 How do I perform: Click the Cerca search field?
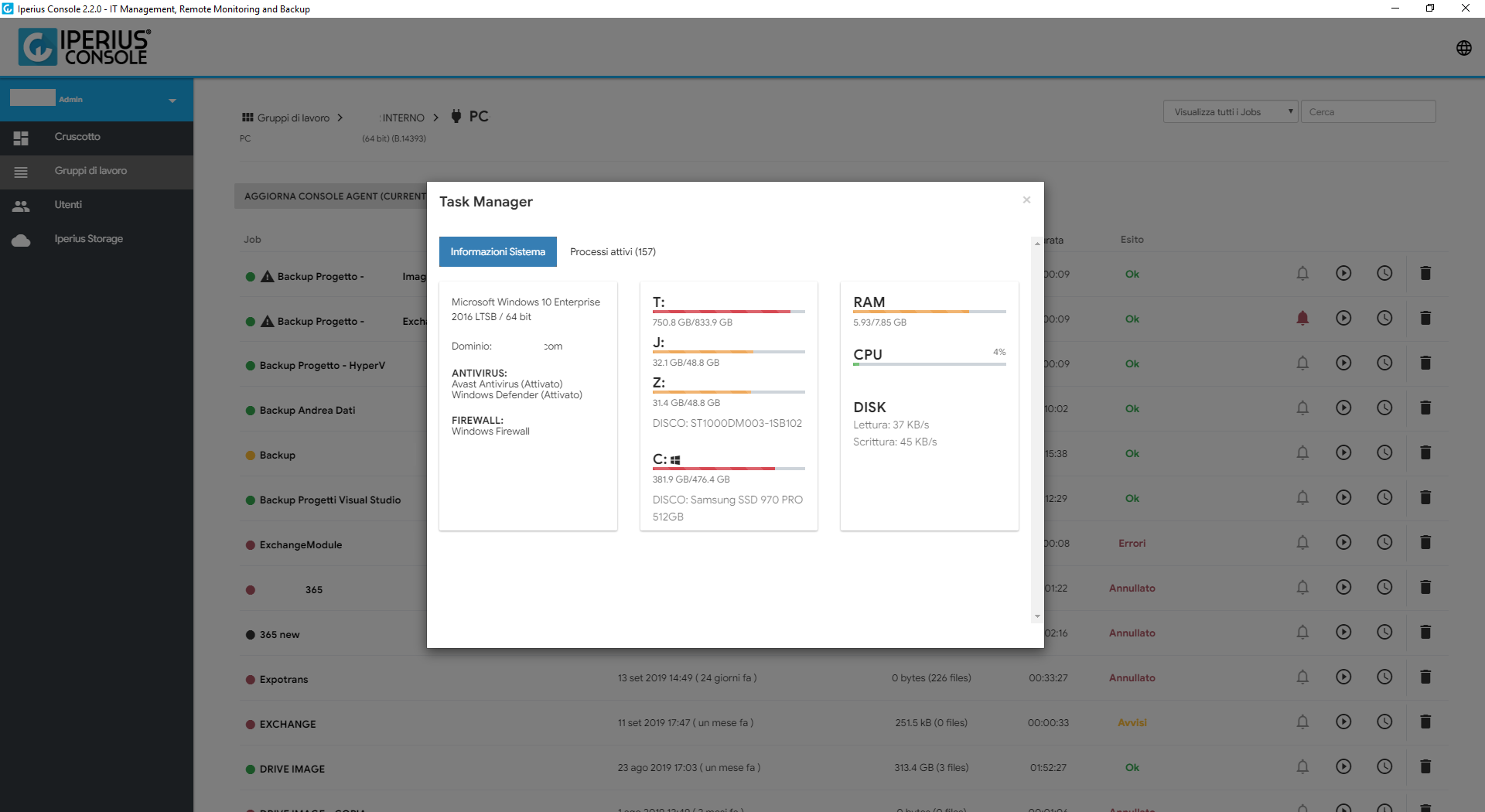[x=1367, y=111]
